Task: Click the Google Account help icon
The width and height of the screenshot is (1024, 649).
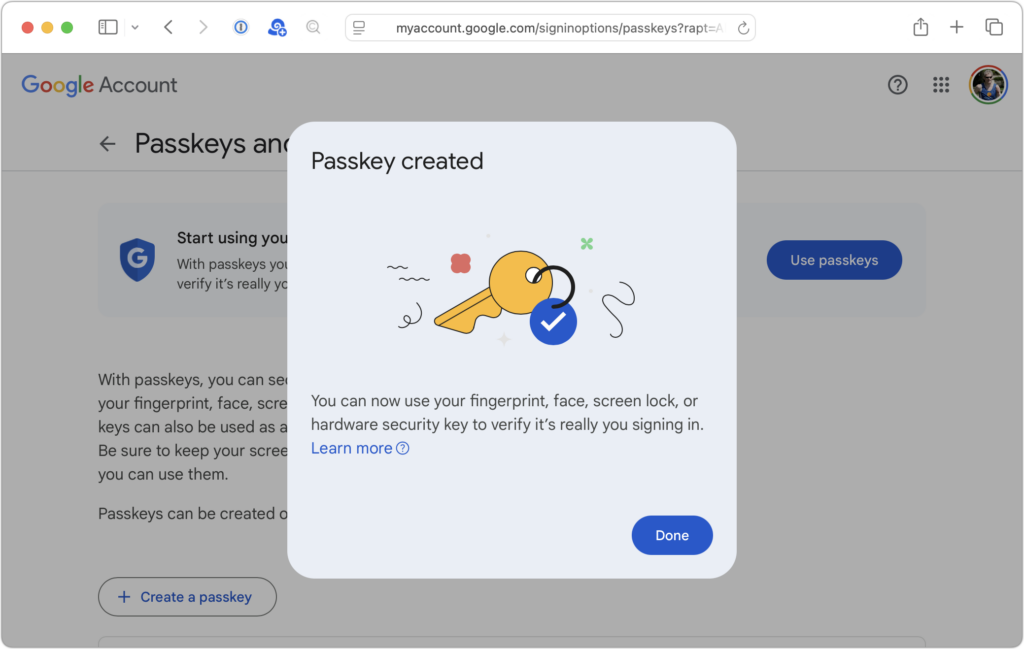Action: coord(897,85)
